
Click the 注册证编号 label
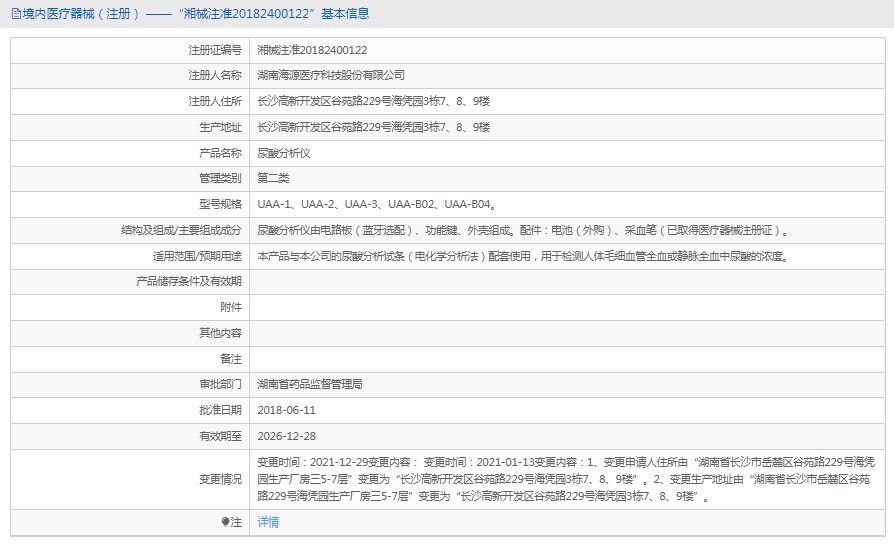coord(215,50)
